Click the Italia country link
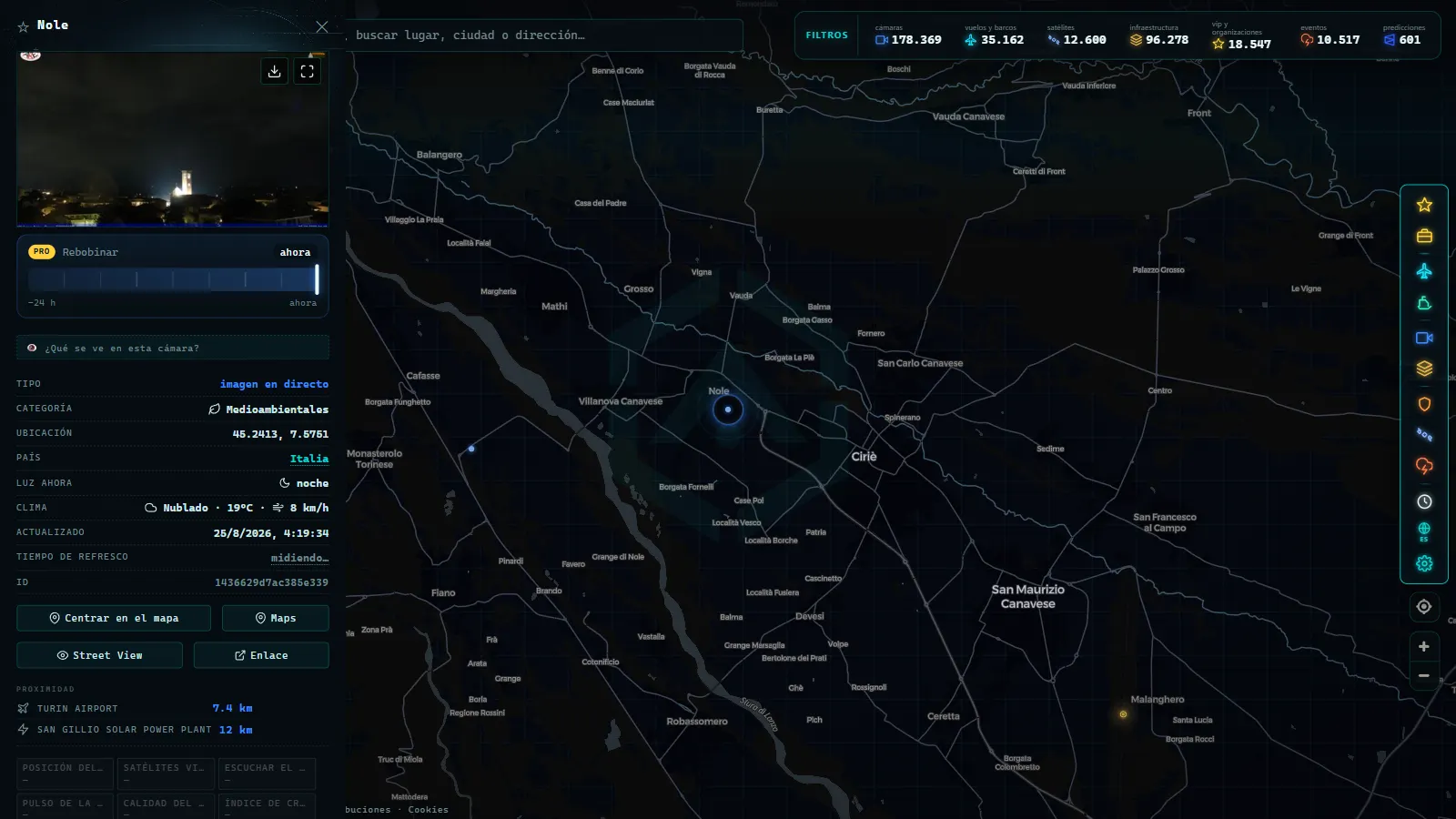Viewport: 1456px width, 819px height. (x=309, y=459)
